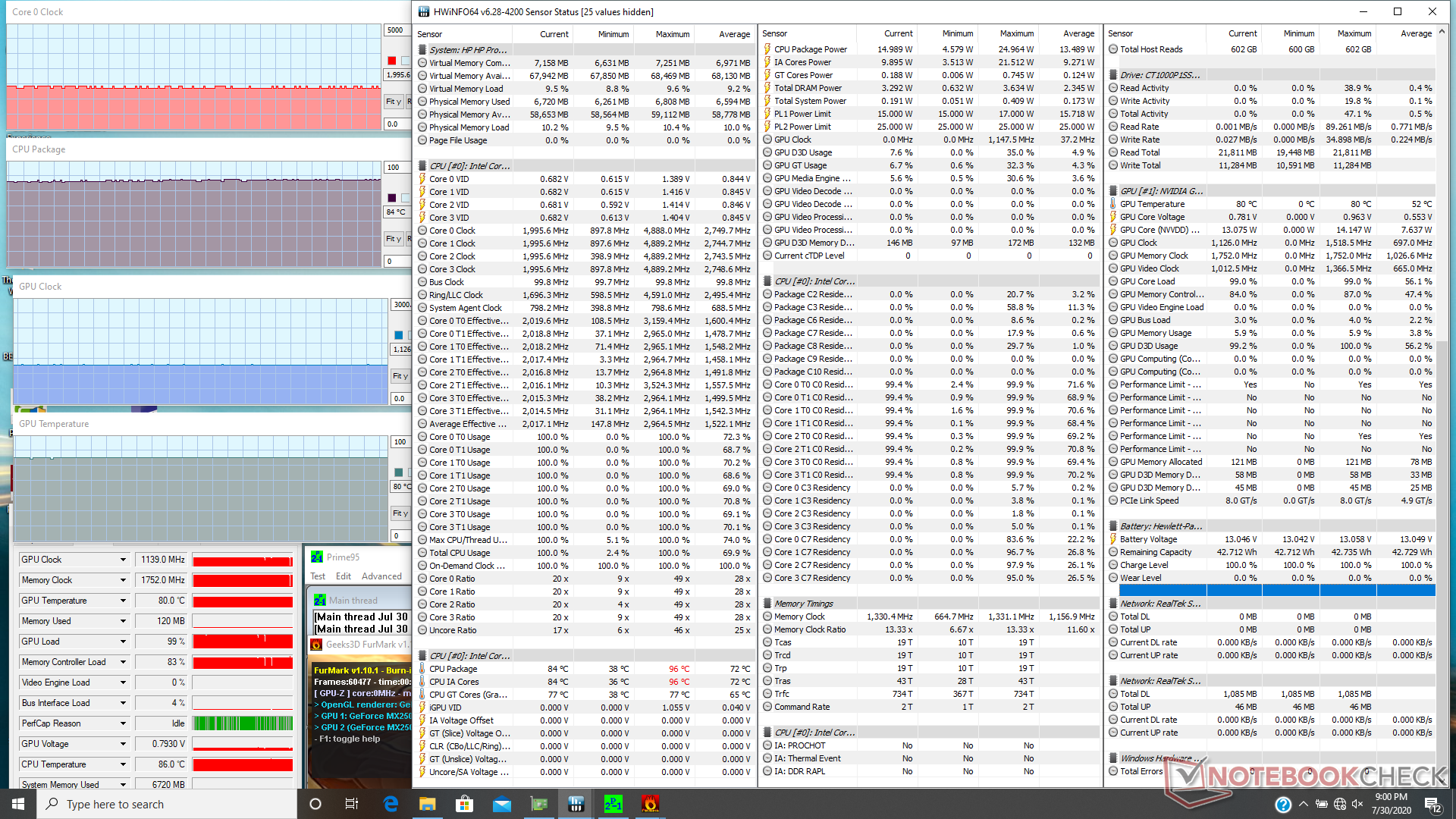Open the Memory Controller Load dropdown

(123, 662)
